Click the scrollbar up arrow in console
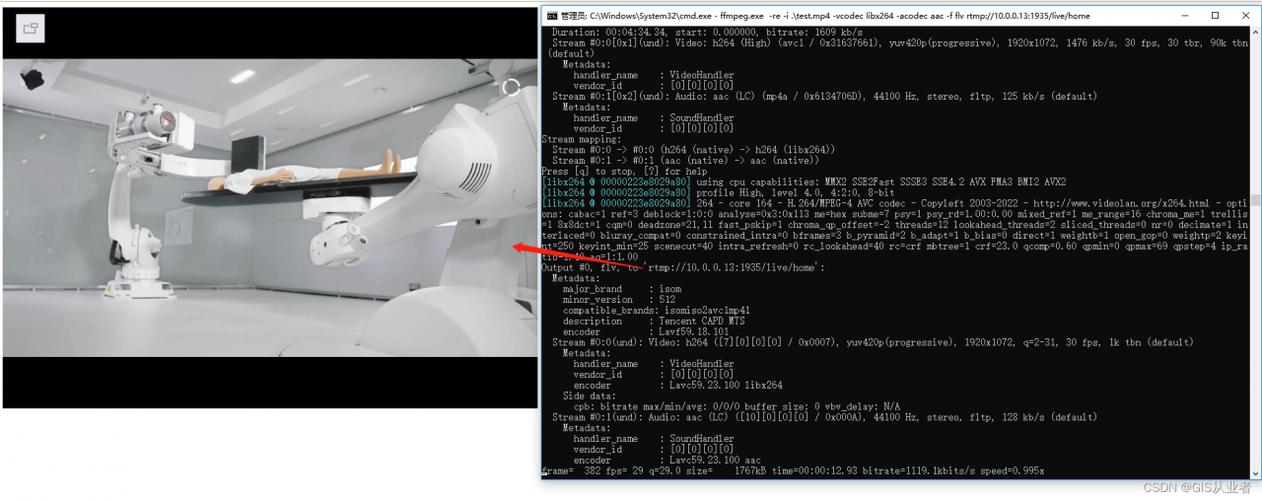Screen dimensions: 1262x500 click(1255, 33)
